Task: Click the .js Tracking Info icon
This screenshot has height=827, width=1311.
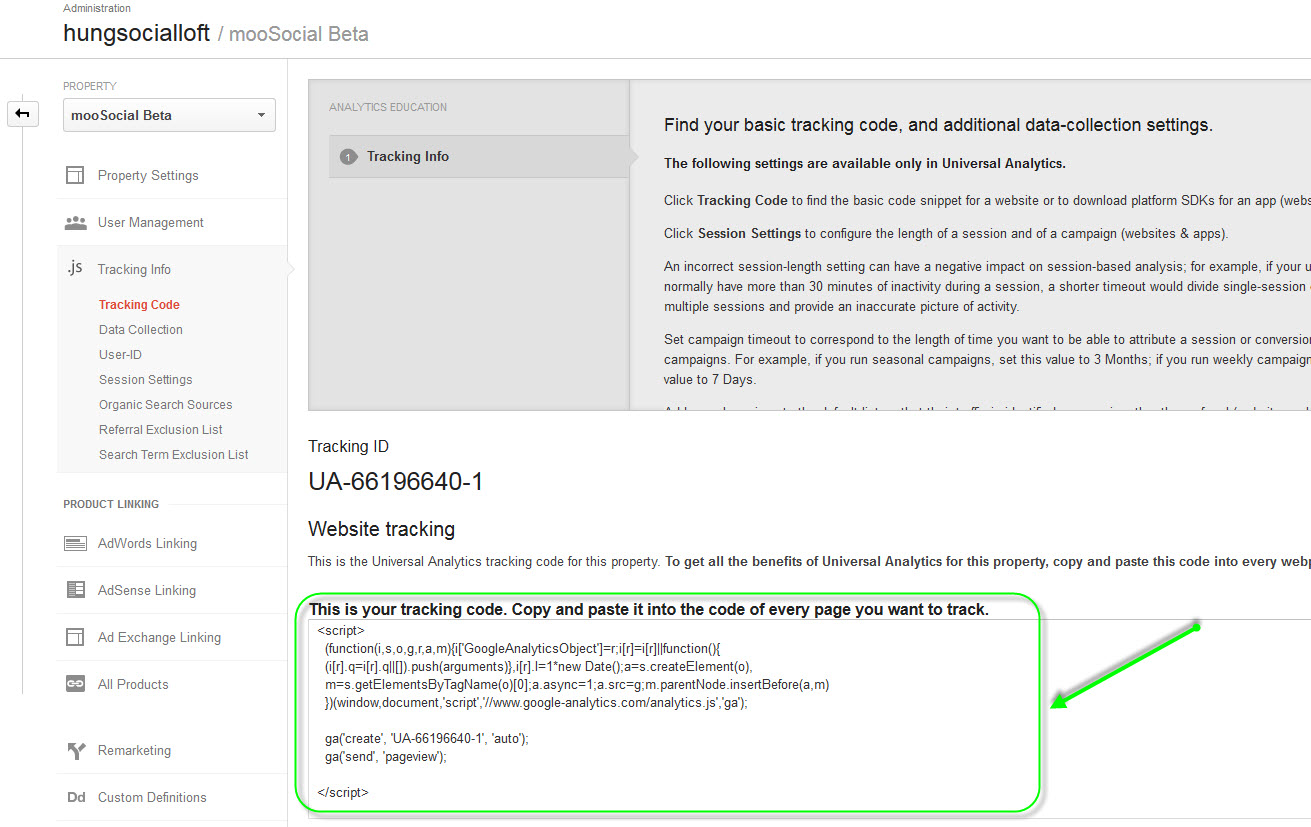Action: pyautogui.click(x=75, y=269)
